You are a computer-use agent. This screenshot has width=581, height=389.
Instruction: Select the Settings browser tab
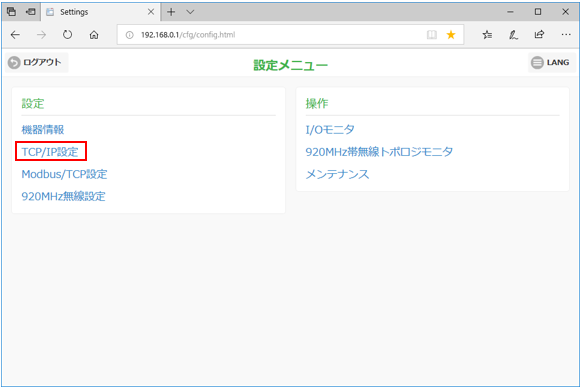click(x=100, y=12)
